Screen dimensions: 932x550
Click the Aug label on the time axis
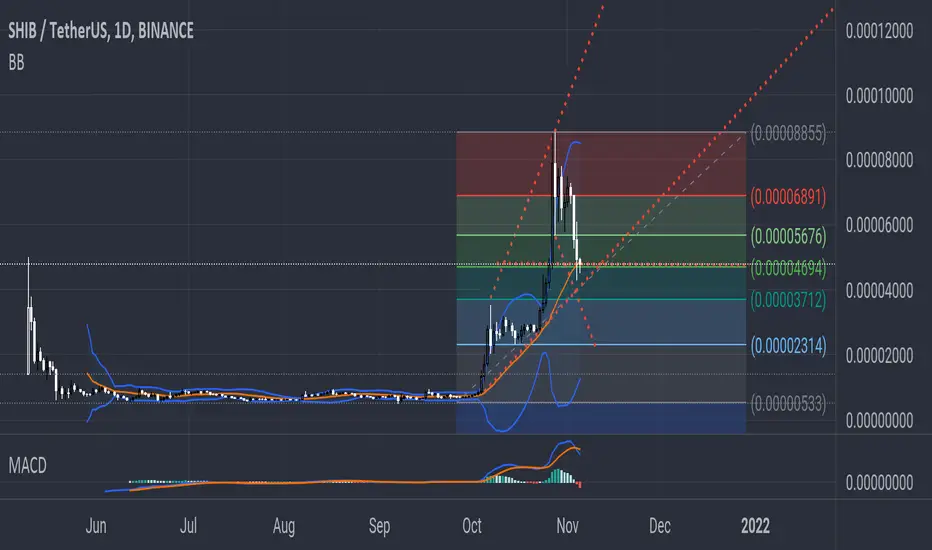click(x=284, y=526)
